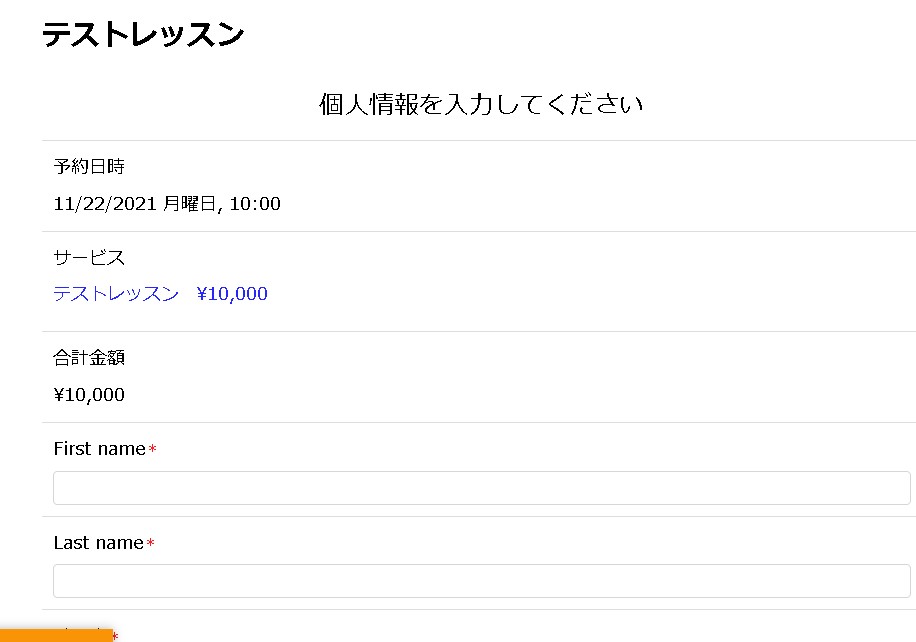916x642 pixels.
Task: Click the bold テストレッスン page title
Action: tap(143, 35)
